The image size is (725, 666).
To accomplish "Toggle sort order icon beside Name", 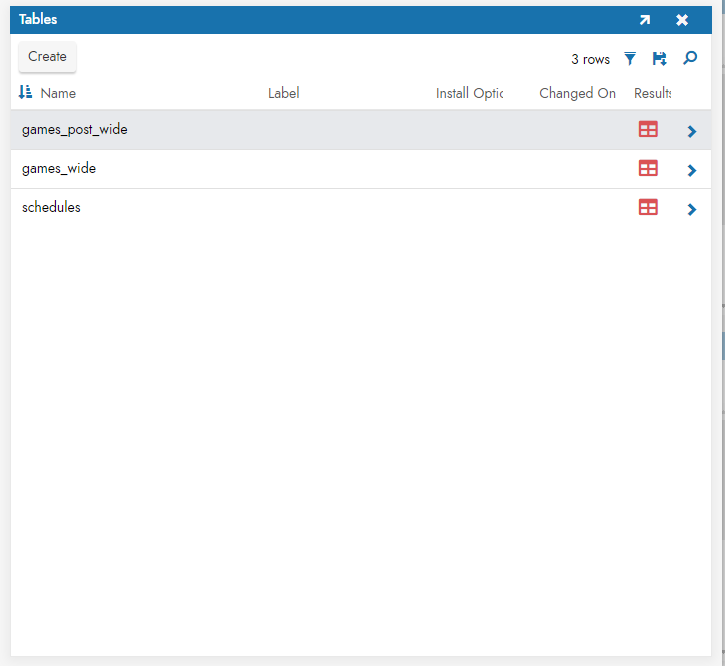I will point(26,93).
